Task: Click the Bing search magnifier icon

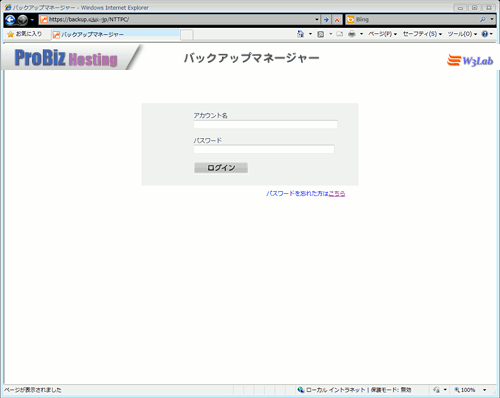Action: tap(482, 20)
